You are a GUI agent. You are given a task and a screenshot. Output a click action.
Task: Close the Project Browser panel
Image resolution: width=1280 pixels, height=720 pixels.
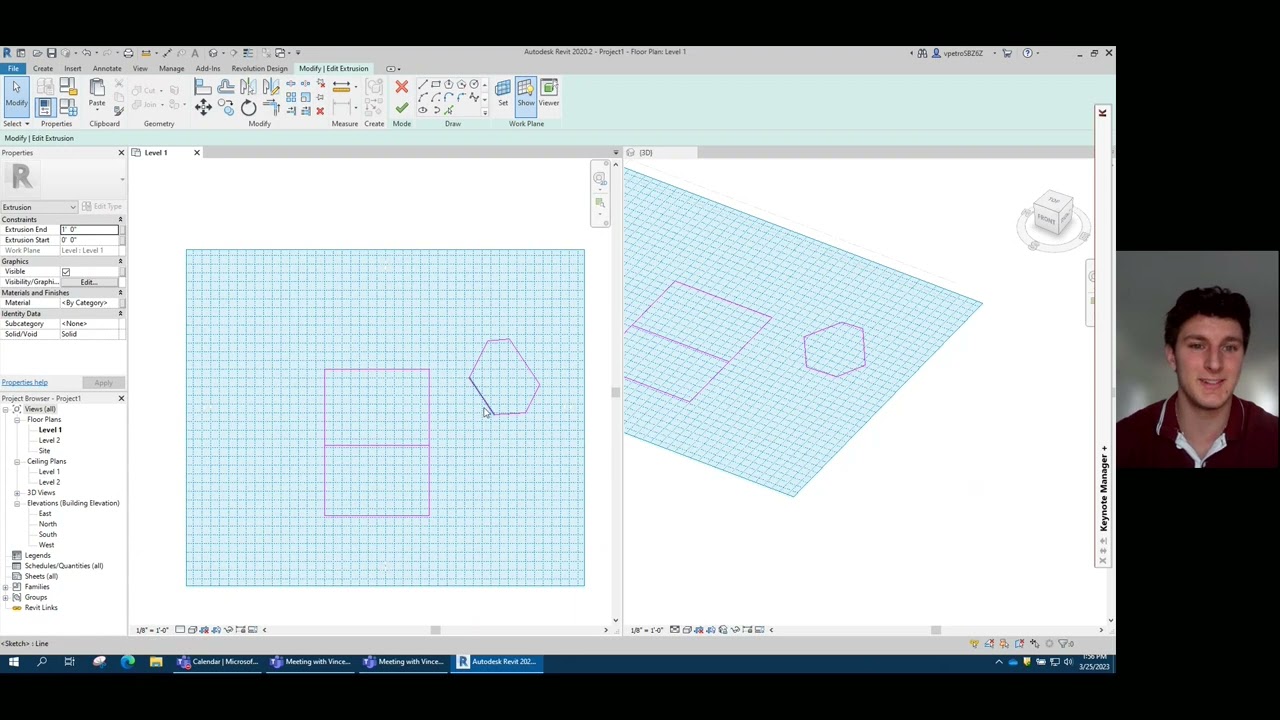pyautogui.click(x=121, y=398)
